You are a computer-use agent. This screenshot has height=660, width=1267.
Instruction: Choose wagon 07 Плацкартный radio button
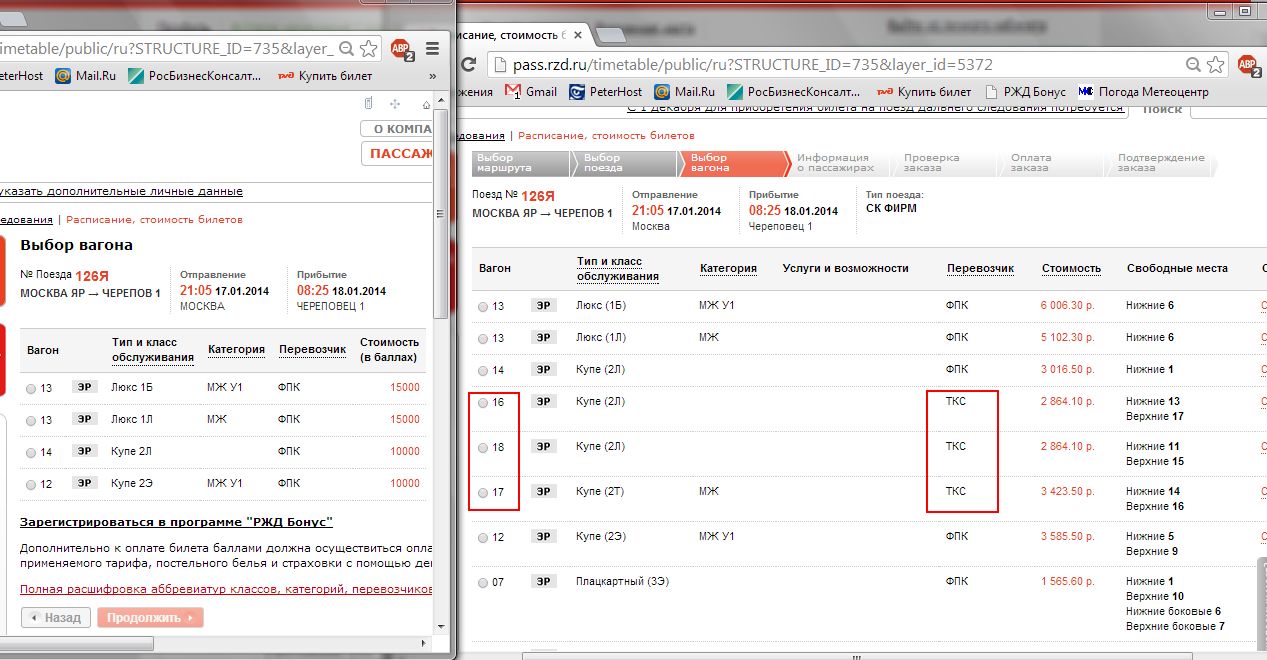coord(483,583)
